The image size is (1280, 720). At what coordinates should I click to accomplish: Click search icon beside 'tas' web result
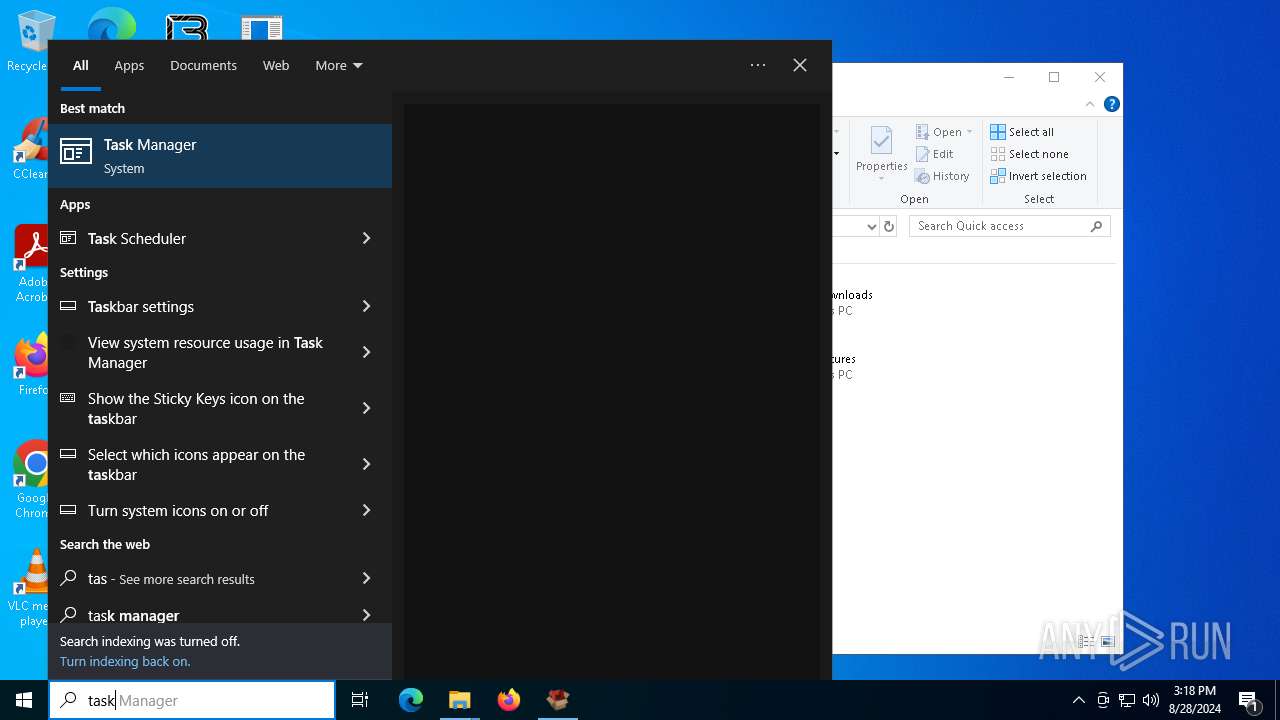coord(69,578)
